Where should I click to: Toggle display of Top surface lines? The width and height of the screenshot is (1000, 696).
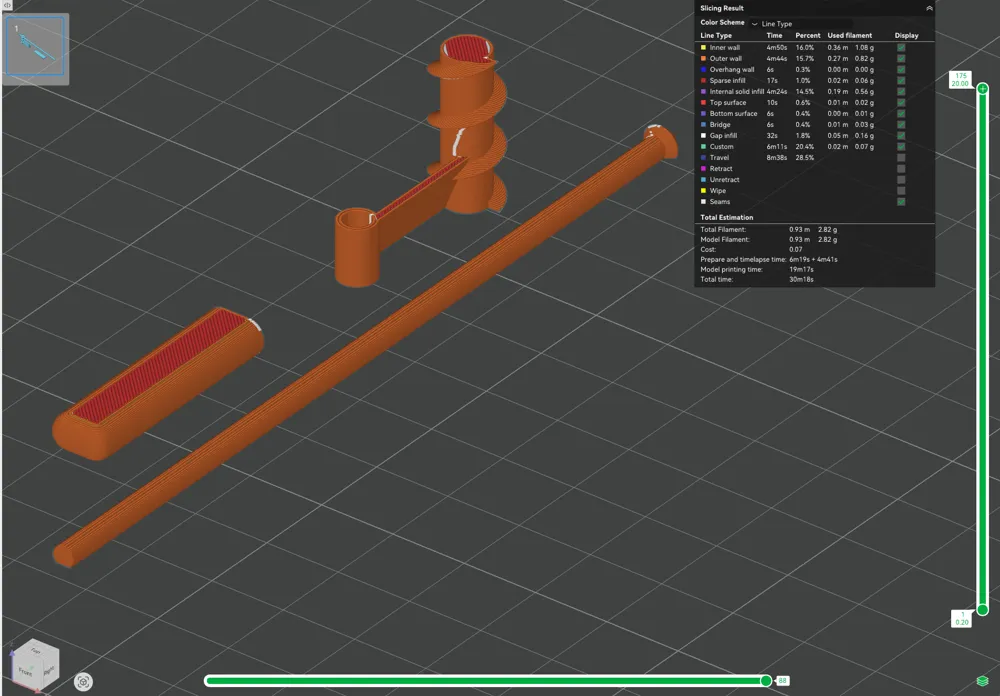click(901, 102)
